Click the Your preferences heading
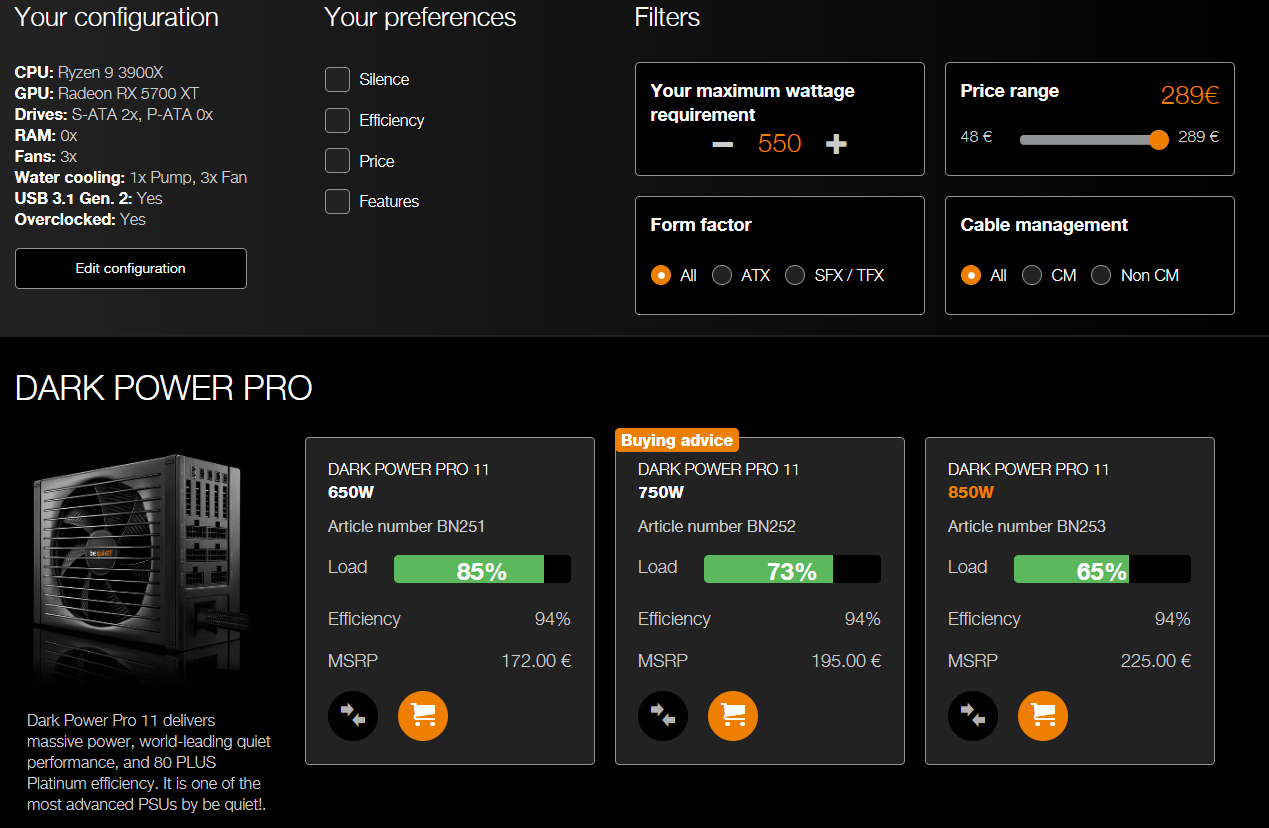This screenshot has width=1269, height=828. (420, 17)
